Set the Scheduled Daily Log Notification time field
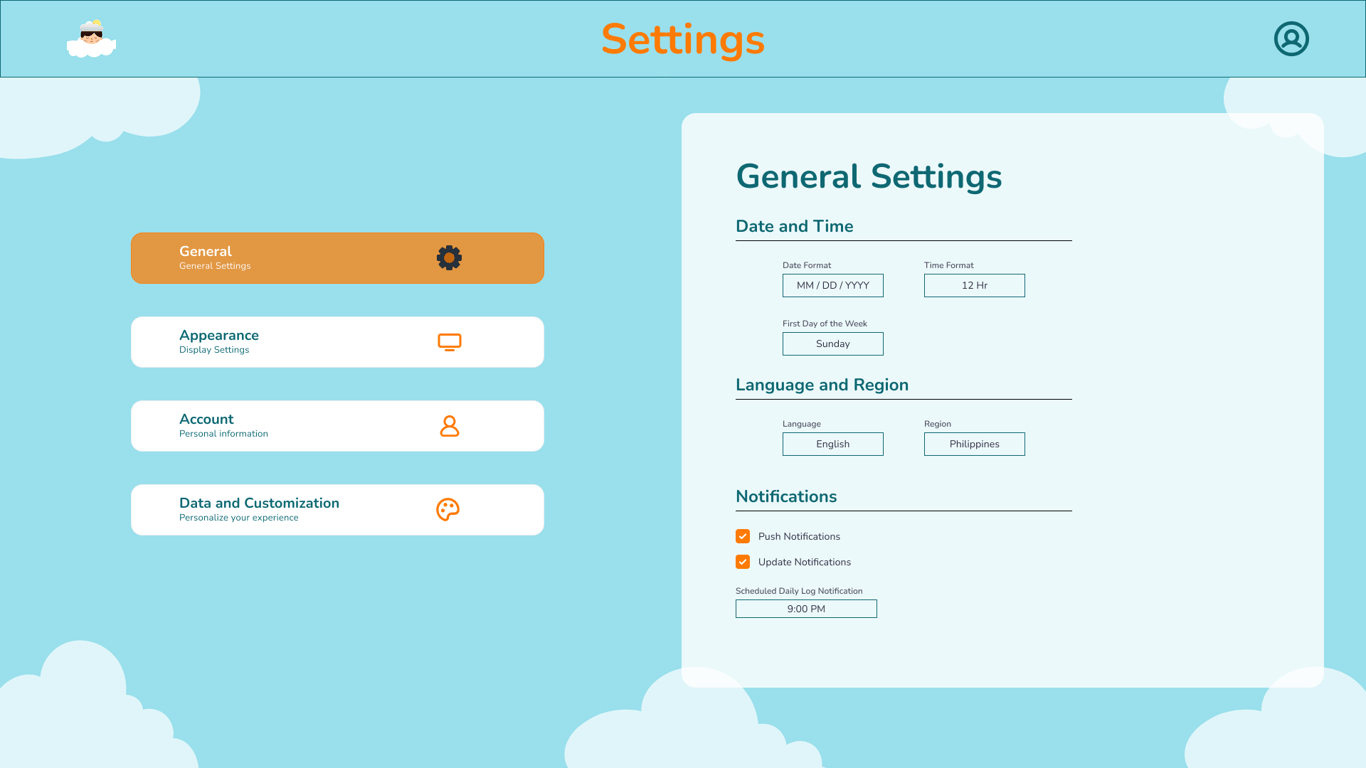 coord(806,609)
